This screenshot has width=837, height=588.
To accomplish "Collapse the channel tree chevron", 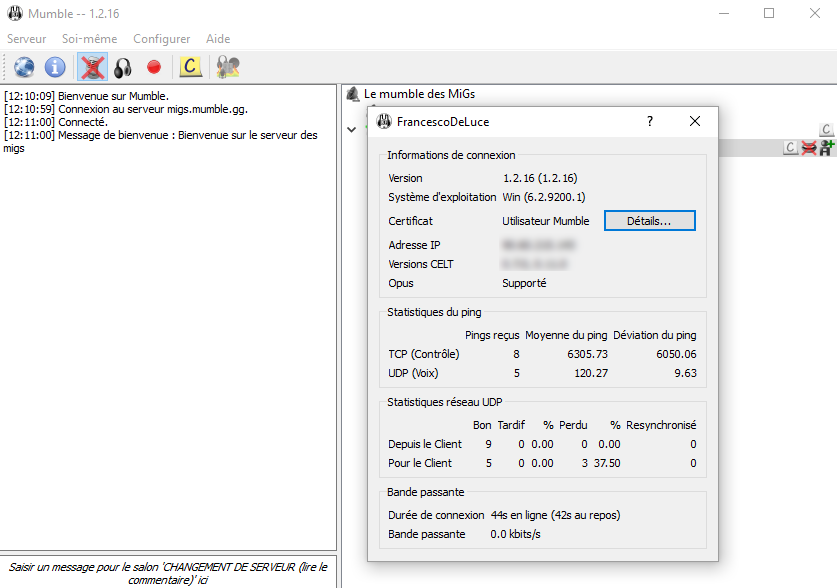I will pyautogui.click(x=351, y=129).
